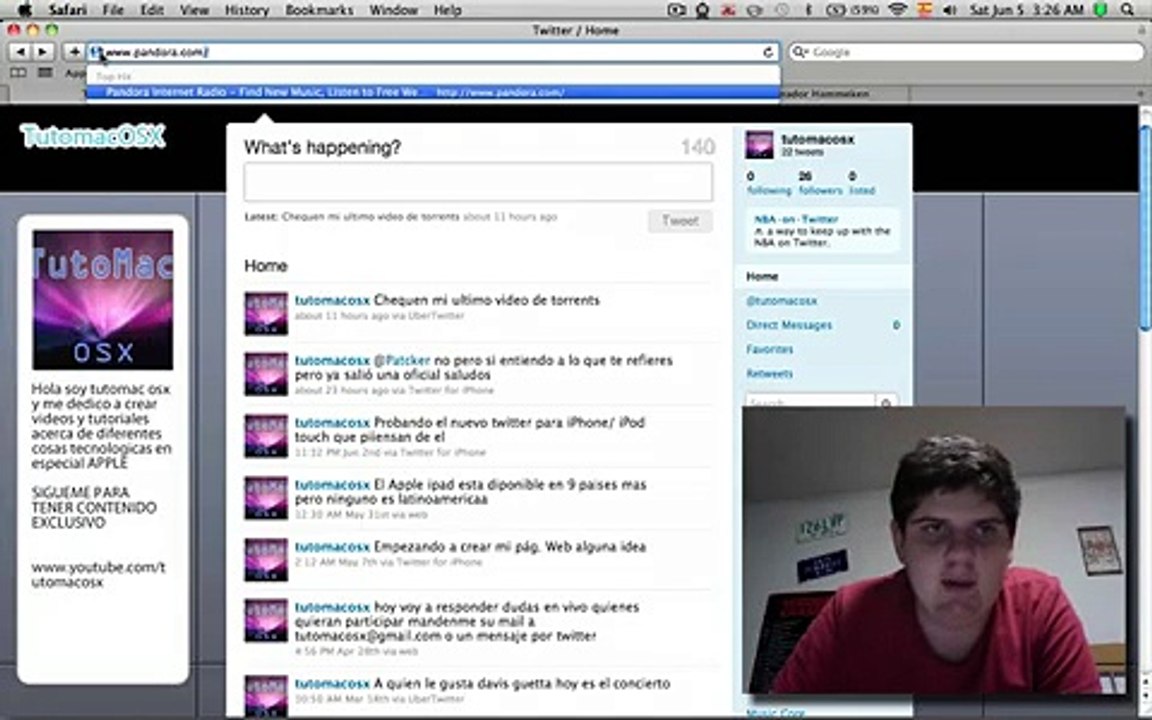Click the Bluetooth menu bar icon

tap(809, 10)
